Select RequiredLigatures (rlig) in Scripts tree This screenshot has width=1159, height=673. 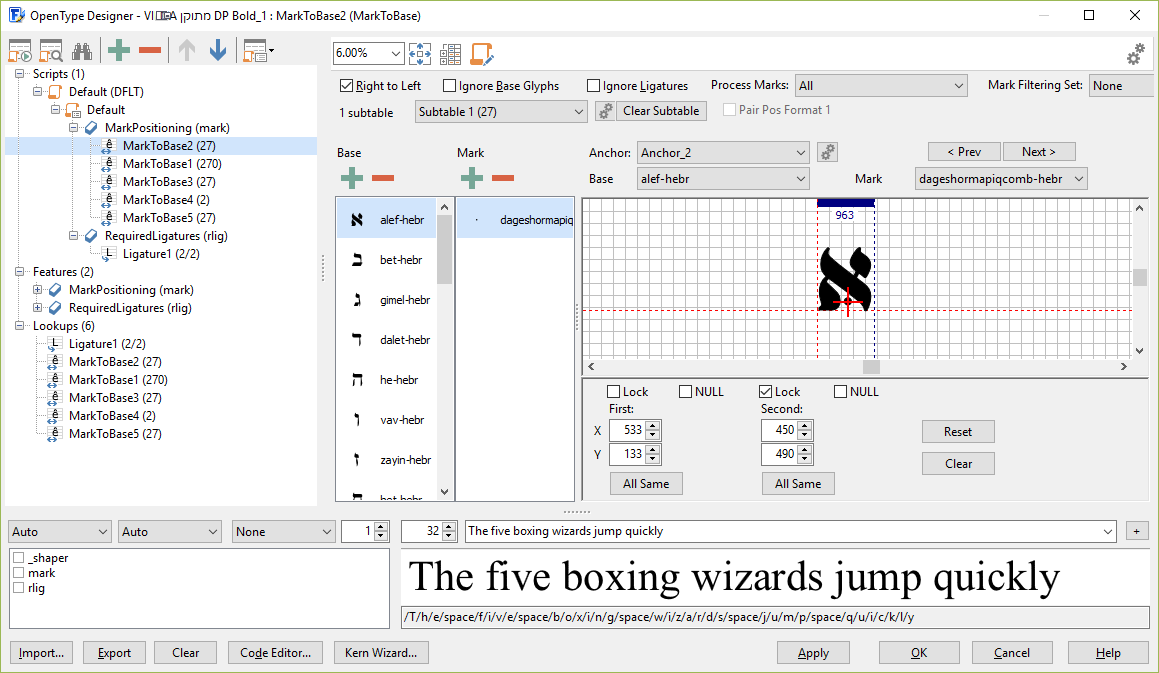click(x=166, y=236)
